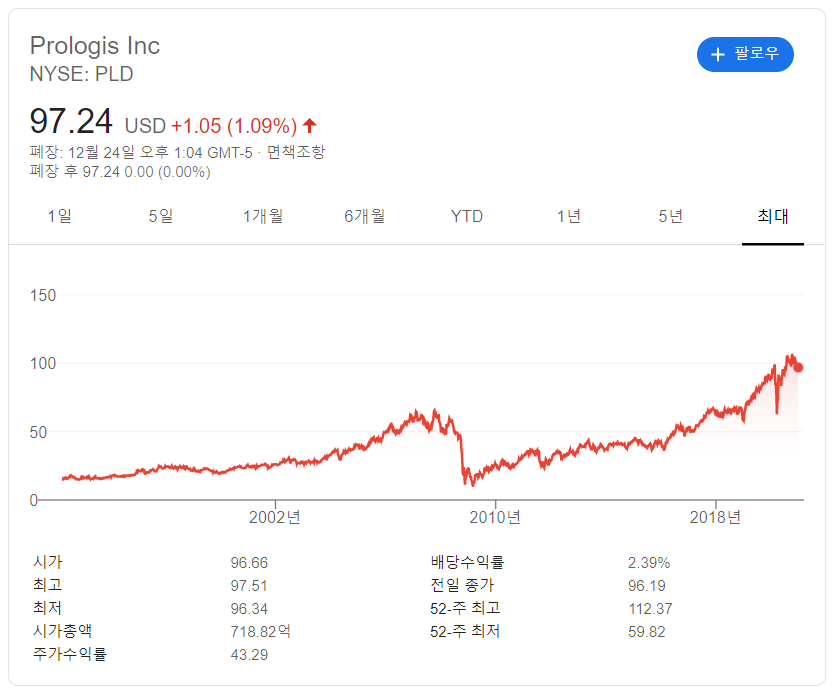Click the 폐장 closing time line
The width and height of the screenshot is (832, 691).
(x=141, y=152)
